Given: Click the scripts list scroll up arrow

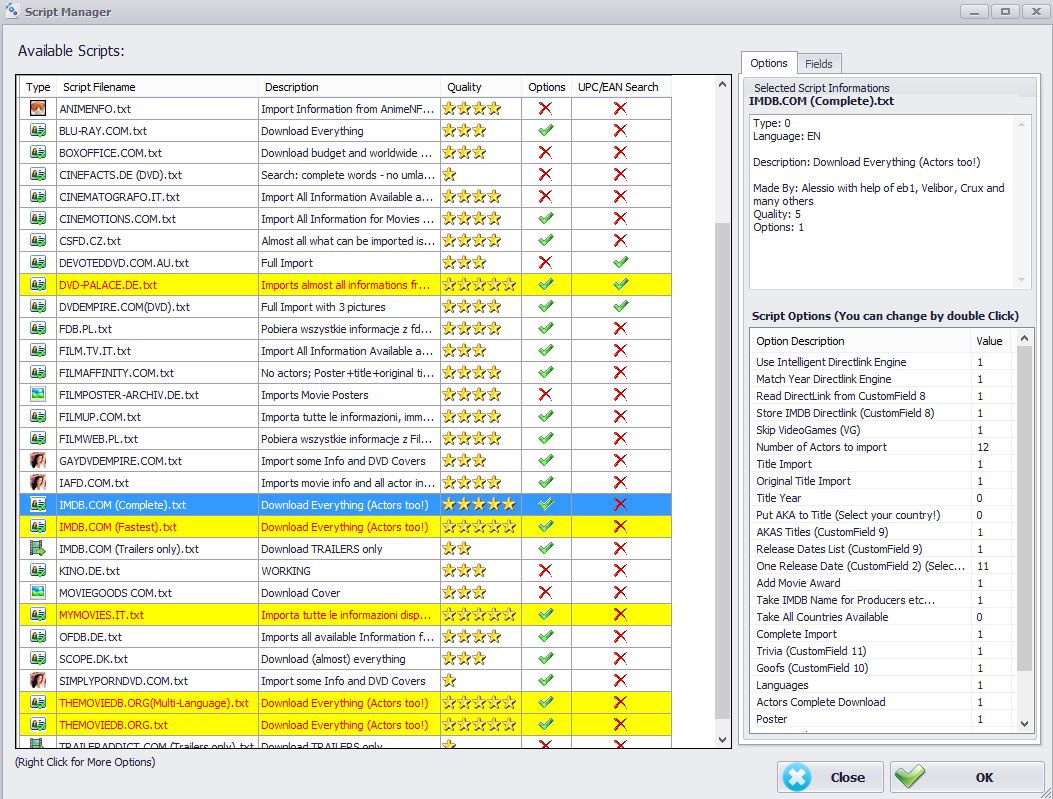Looking at the screenshot, I should 723,85.
